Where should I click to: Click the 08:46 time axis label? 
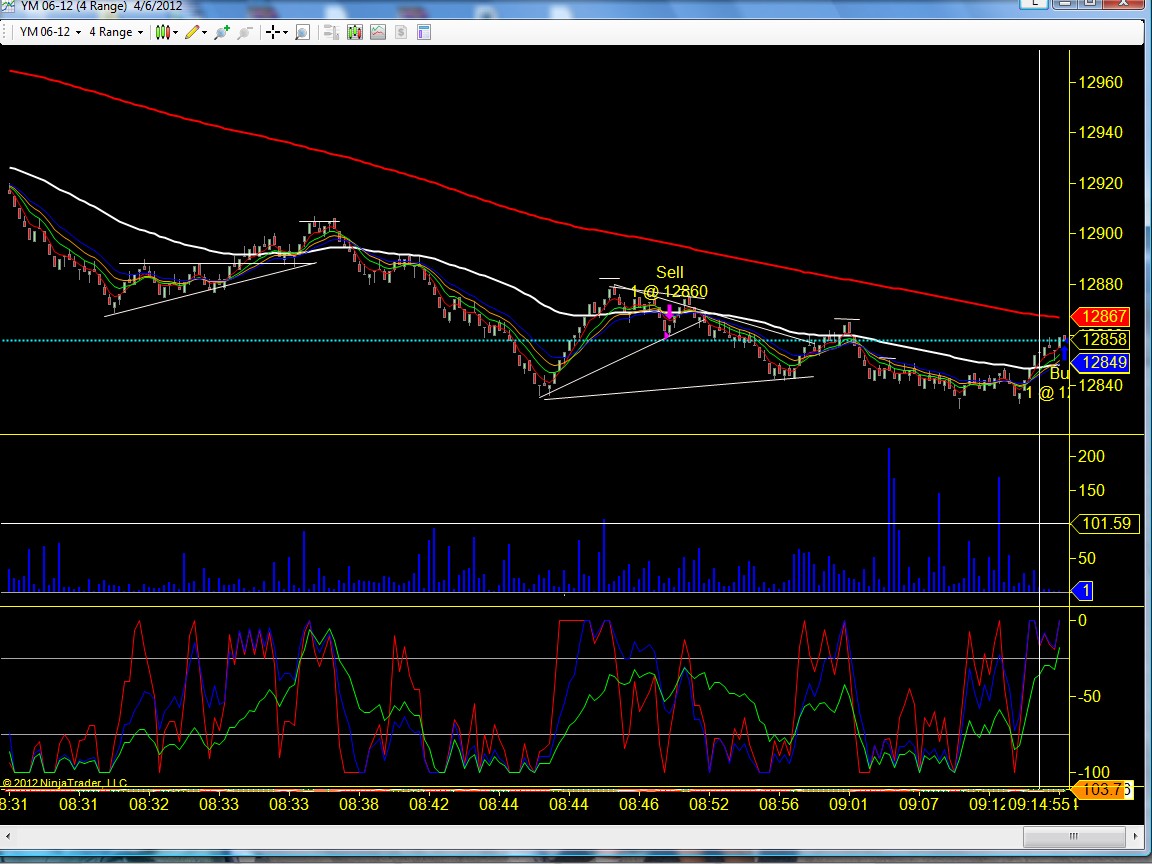639,804
